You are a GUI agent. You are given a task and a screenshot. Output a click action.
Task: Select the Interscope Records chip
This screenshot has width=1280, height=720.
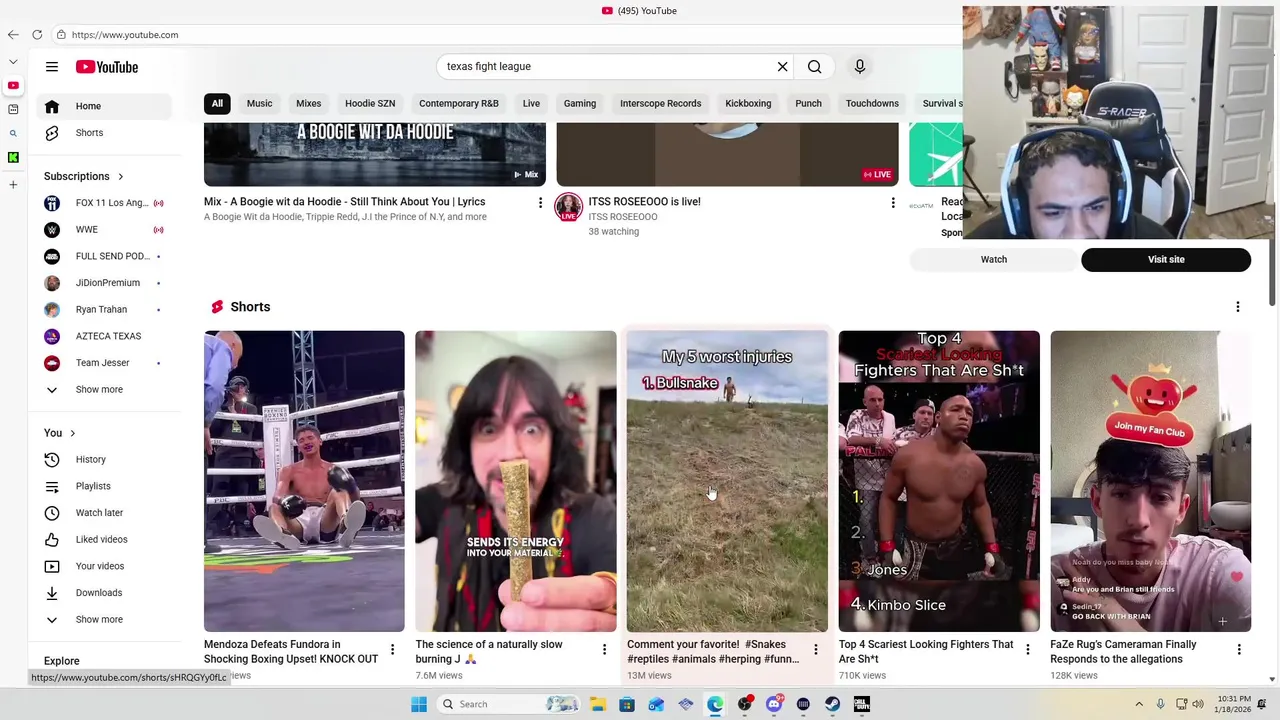tap(660, 103)
